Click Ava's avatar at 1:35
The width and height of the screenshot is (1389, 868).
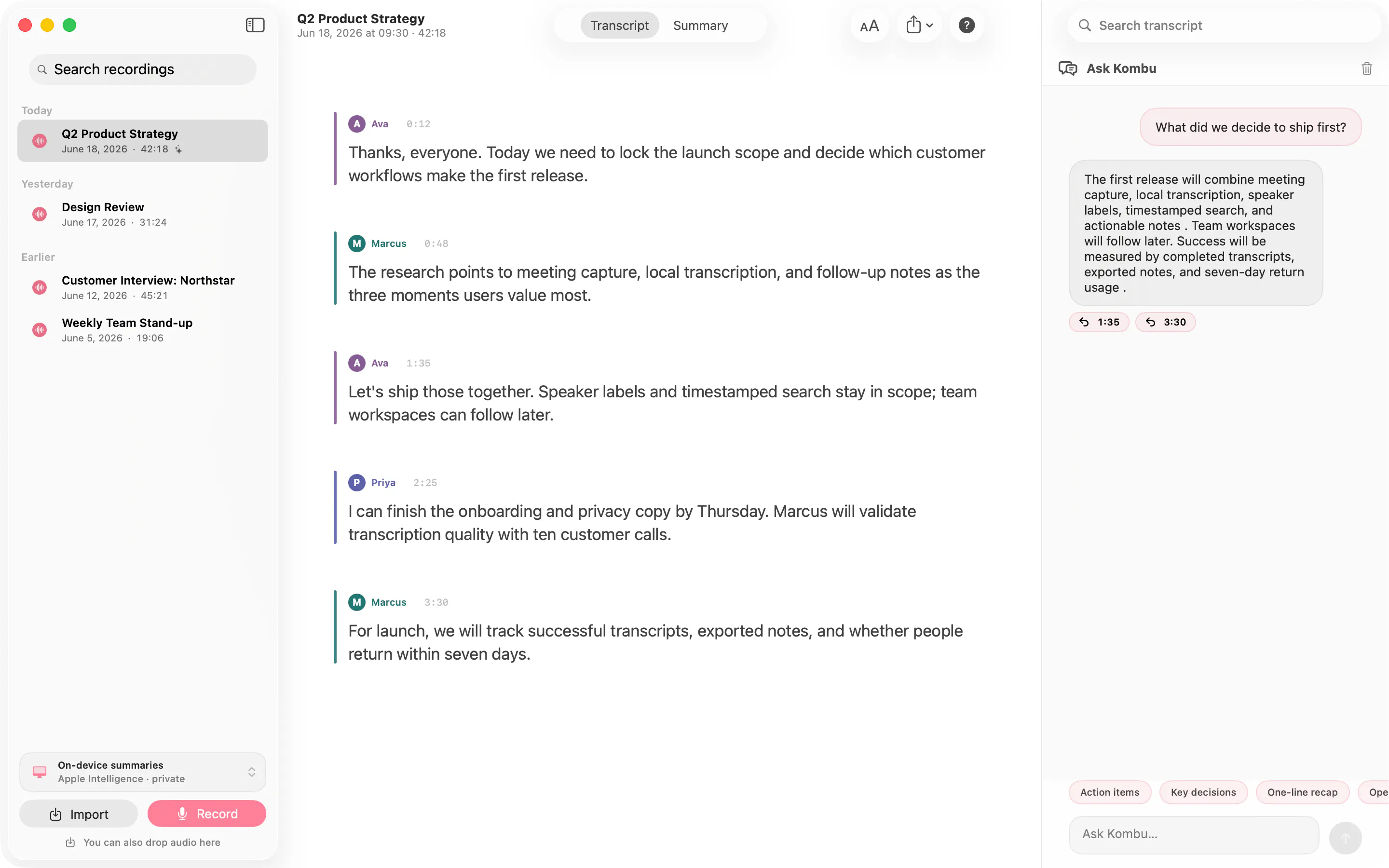pyautogui.click(x=357, y=363)
